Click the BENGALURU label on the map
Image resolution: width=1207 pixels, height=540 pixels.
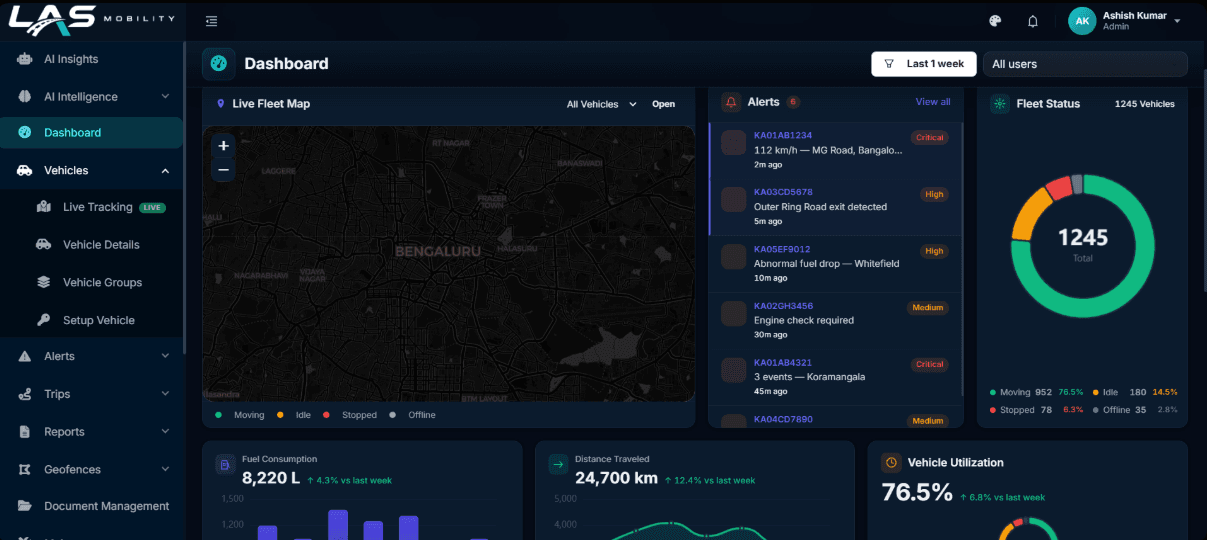pos(438,252)
